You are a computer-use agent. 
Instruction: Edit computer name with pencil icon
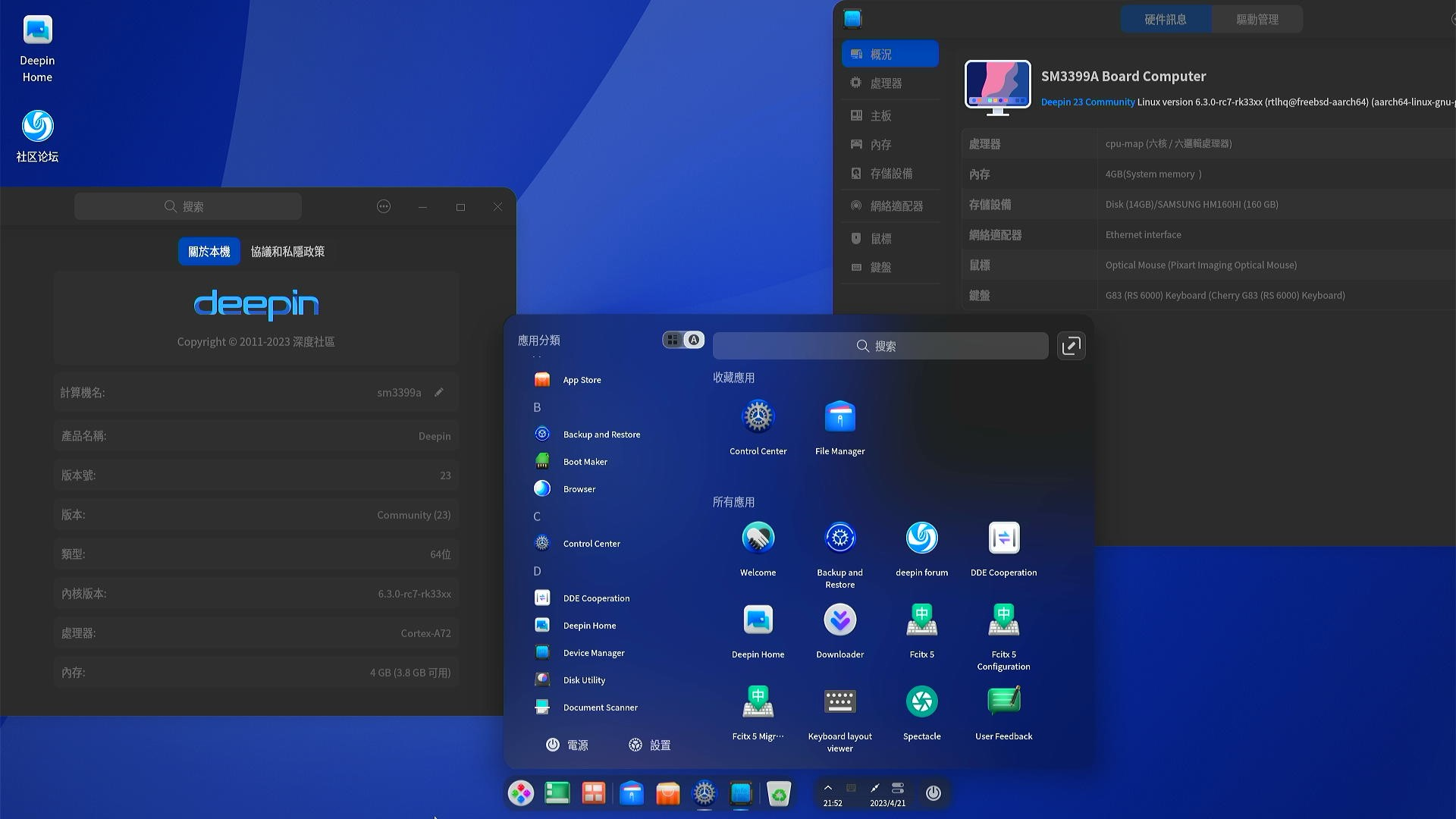[439, 392]
